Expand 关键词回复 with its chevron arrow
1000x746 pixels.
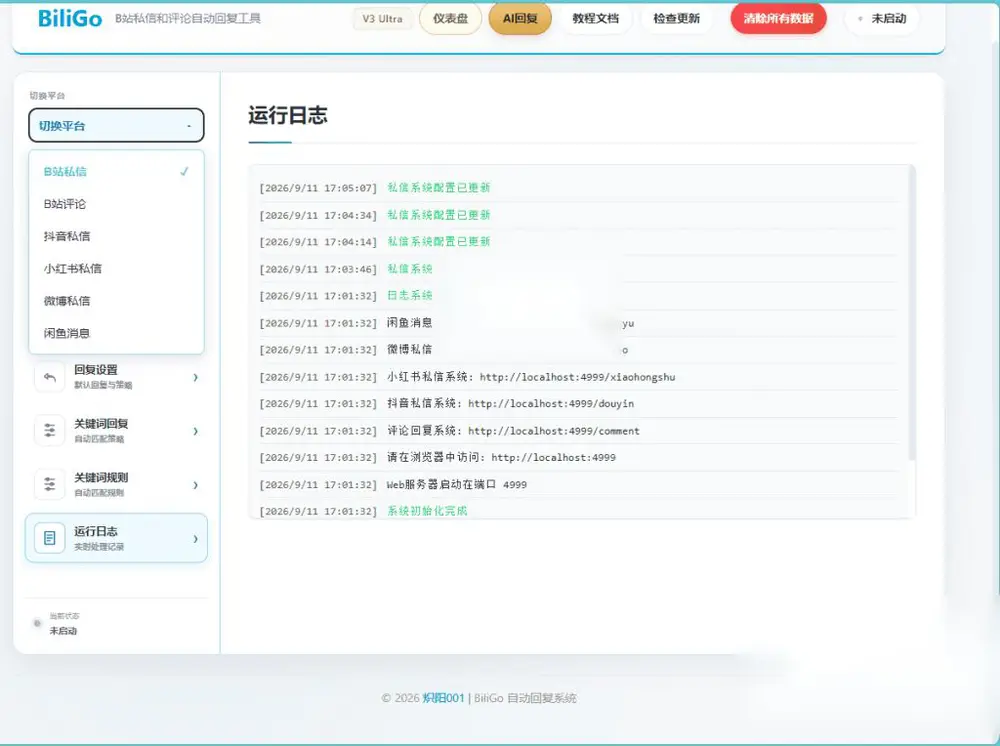(x=195, y=431)
